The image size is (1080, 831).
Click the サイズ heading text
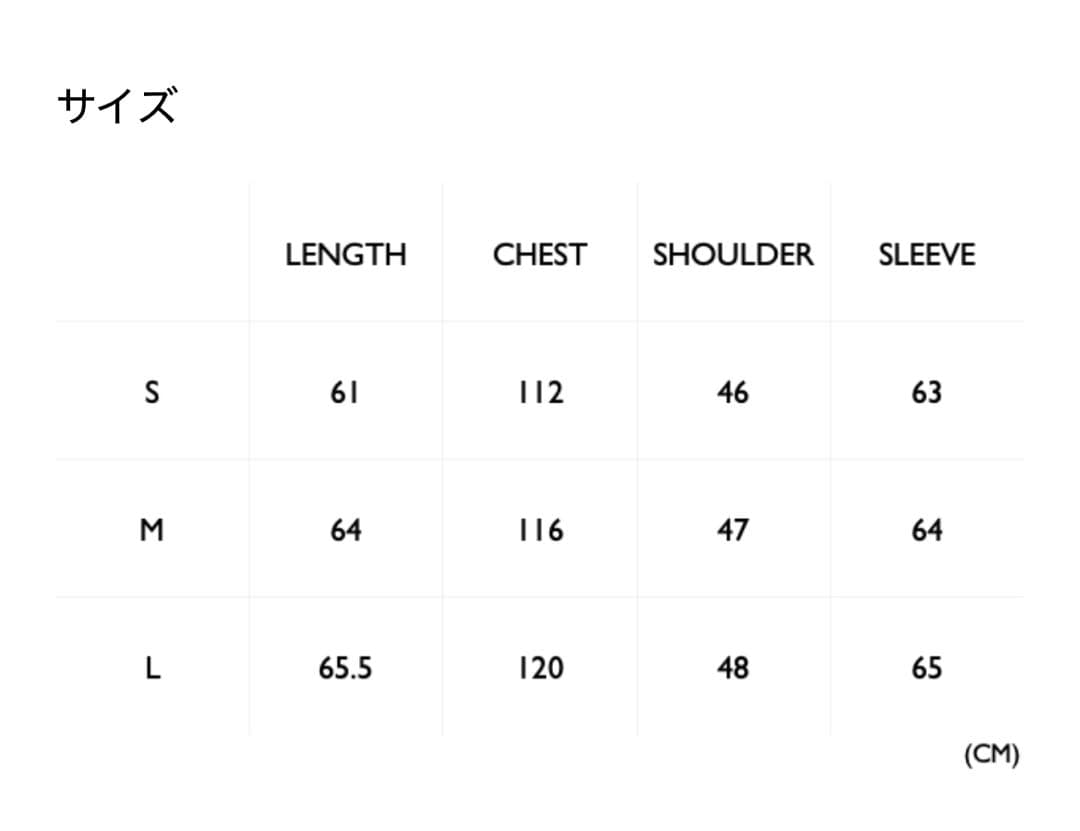tap(117, 105)
